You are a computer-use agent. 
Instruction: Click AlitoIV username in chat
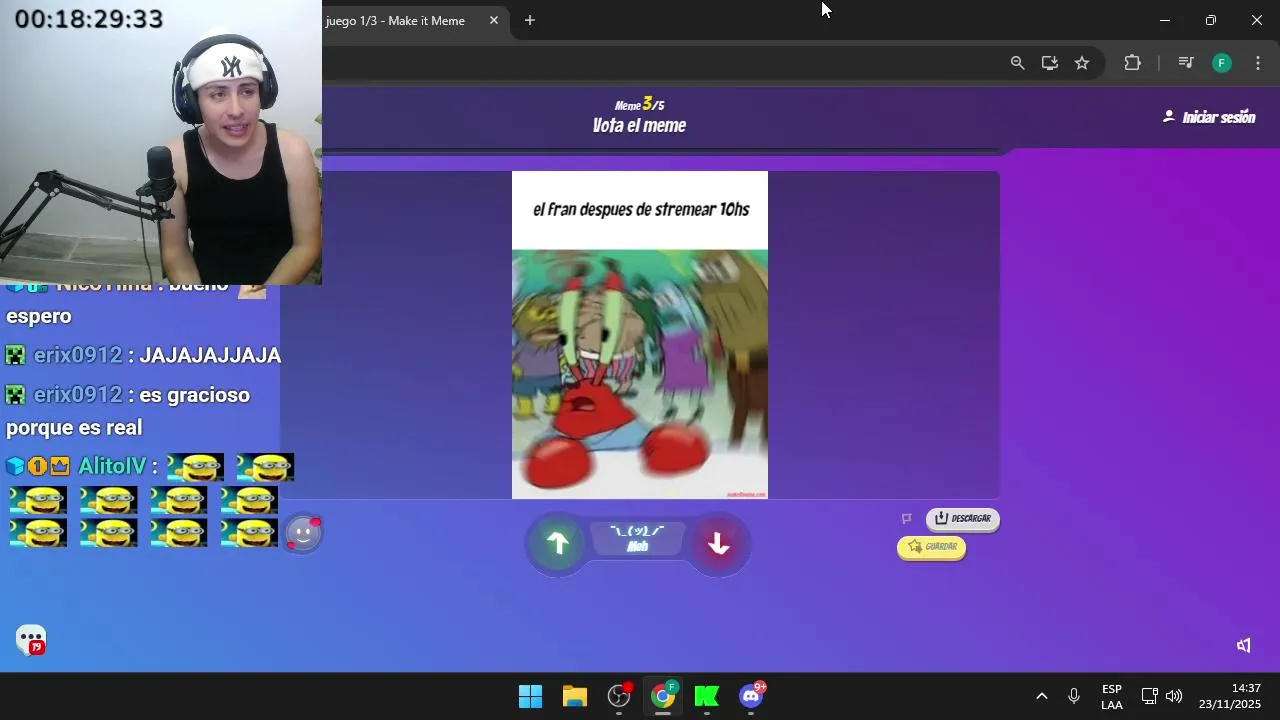[x=112, y=466]
